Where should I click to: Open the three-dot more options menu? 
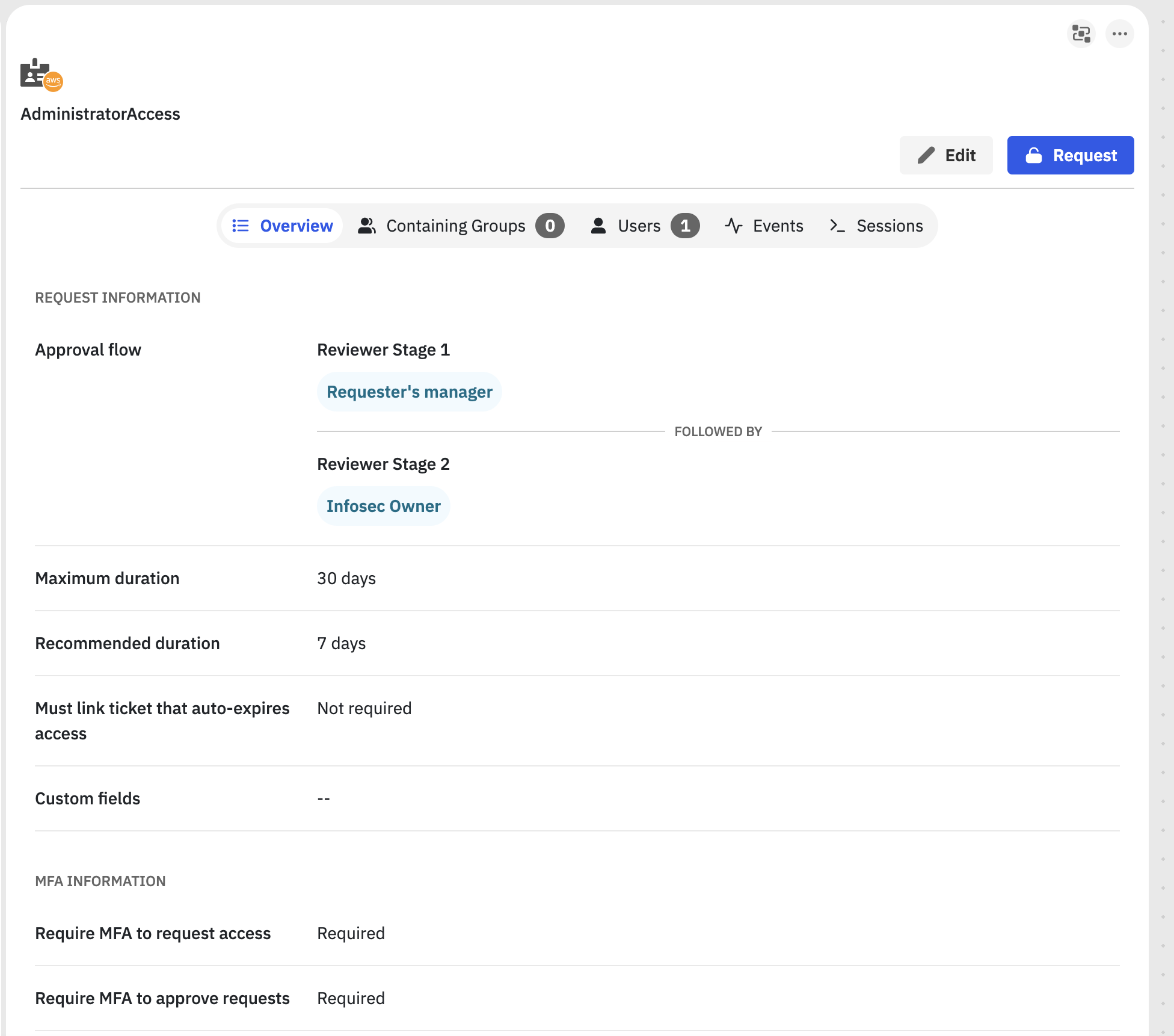(1119, 34)
